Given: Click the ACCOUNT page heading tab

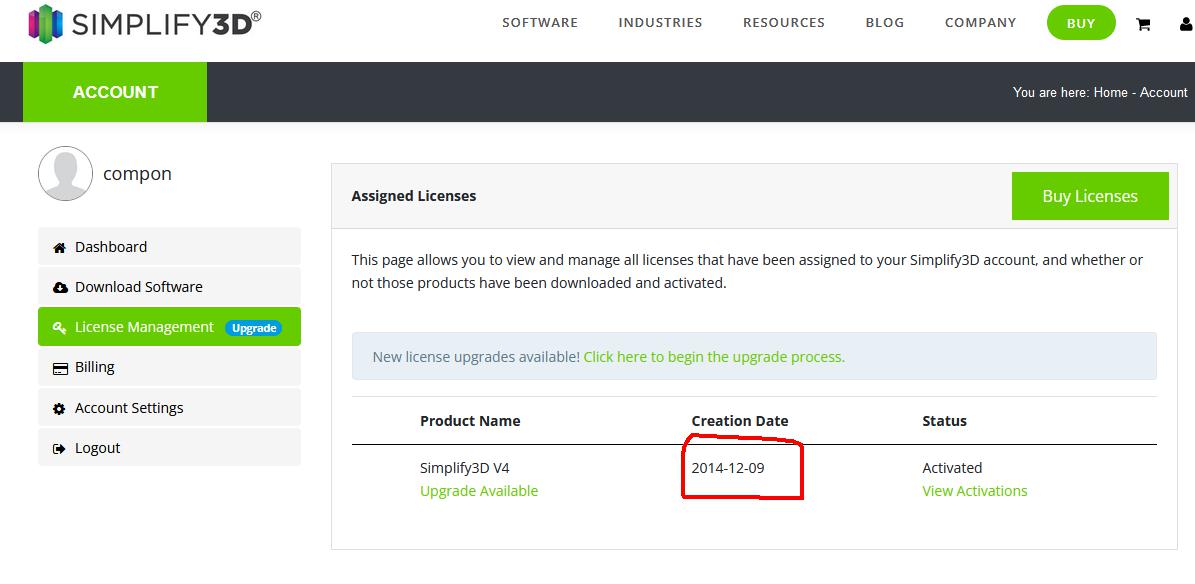Looking at the screenshot, I should (115, 92).
